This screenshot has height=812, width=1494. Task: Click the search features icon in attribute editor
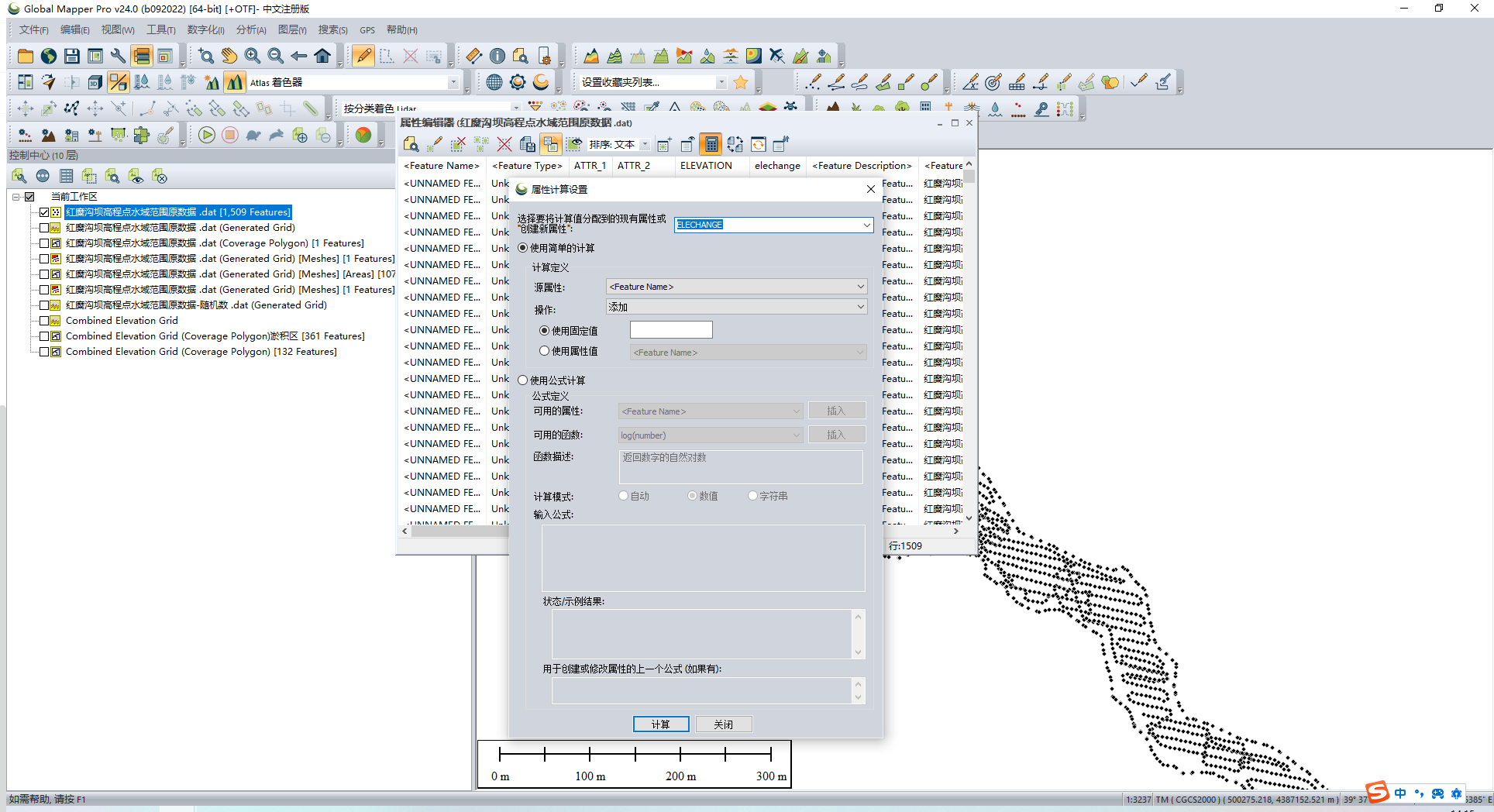pyautogui.click(x=411, y=144)
